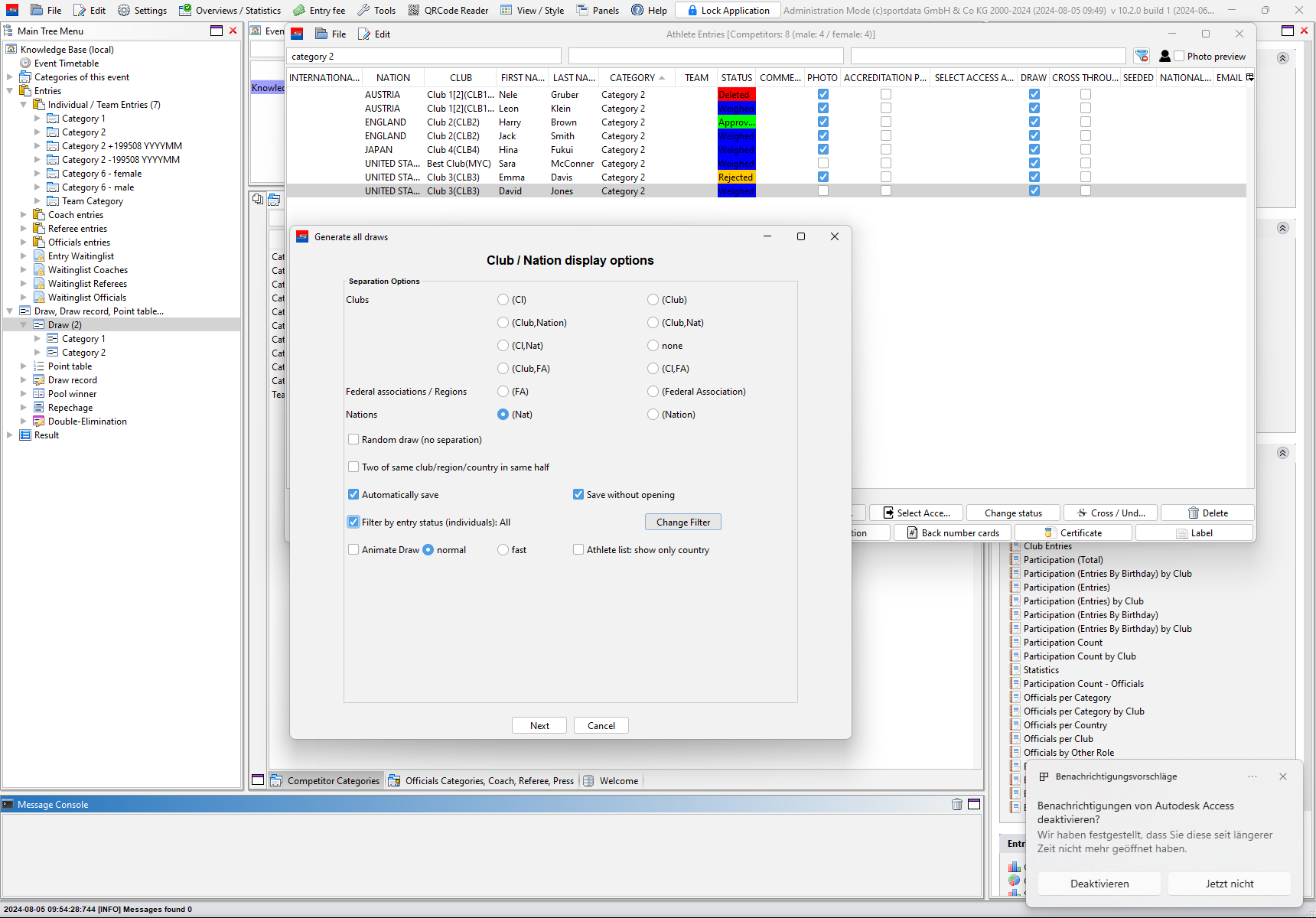Open the View / Style menu
The height and width of the screenshot is (918, 1316).
pyautogui.click(x=533, y=10)
